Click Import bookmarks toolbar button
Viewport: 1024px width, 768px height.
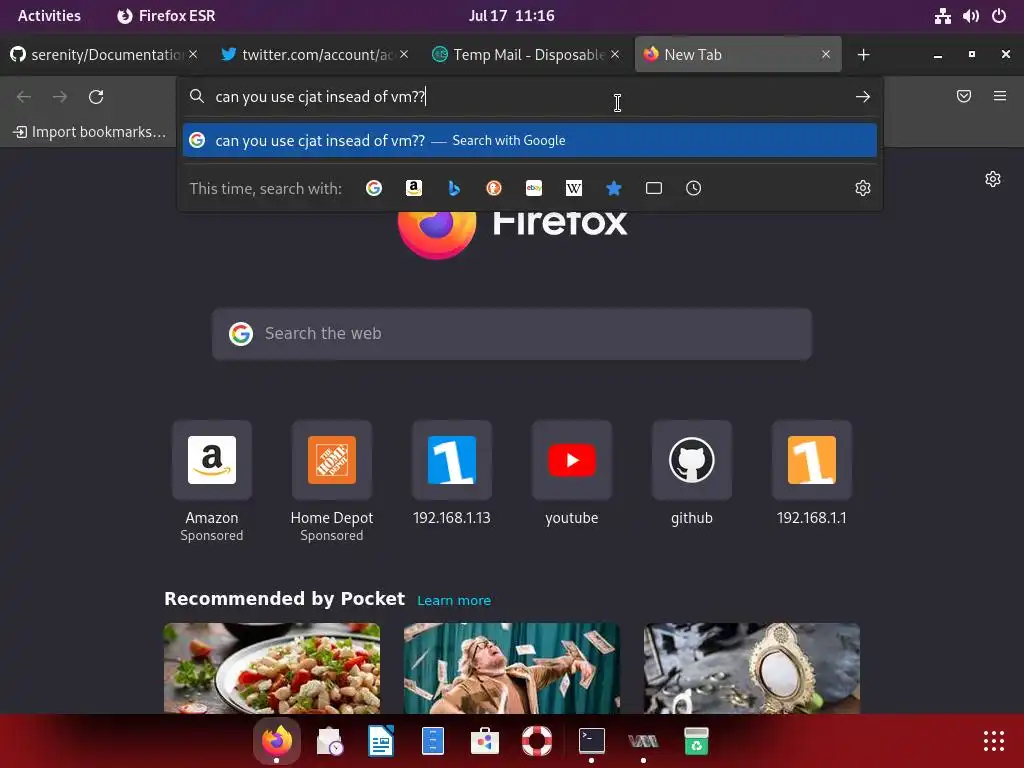pos(89,132)
